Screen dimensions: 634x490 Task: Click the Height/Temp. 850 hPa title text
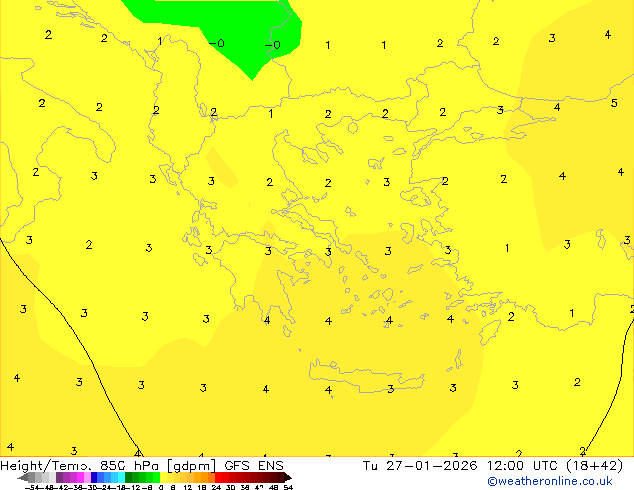[x=80, y=466]
